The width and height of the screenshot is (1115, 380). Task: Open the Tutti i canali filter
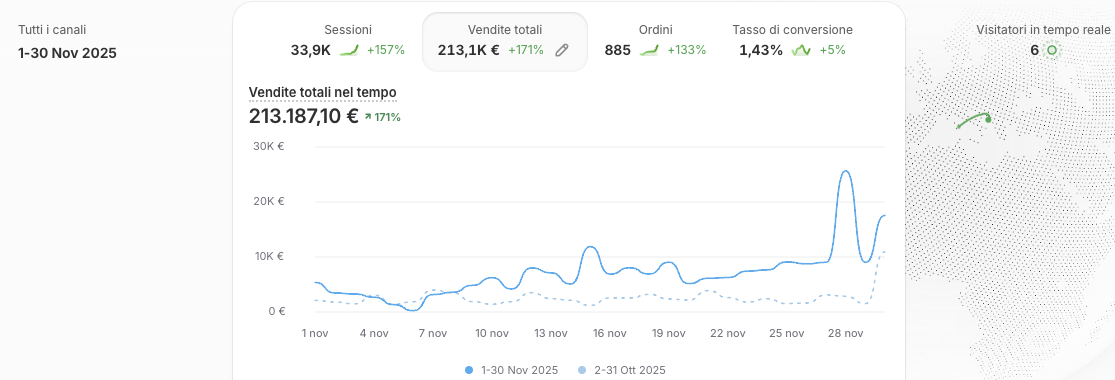click(x=52, y=30)
